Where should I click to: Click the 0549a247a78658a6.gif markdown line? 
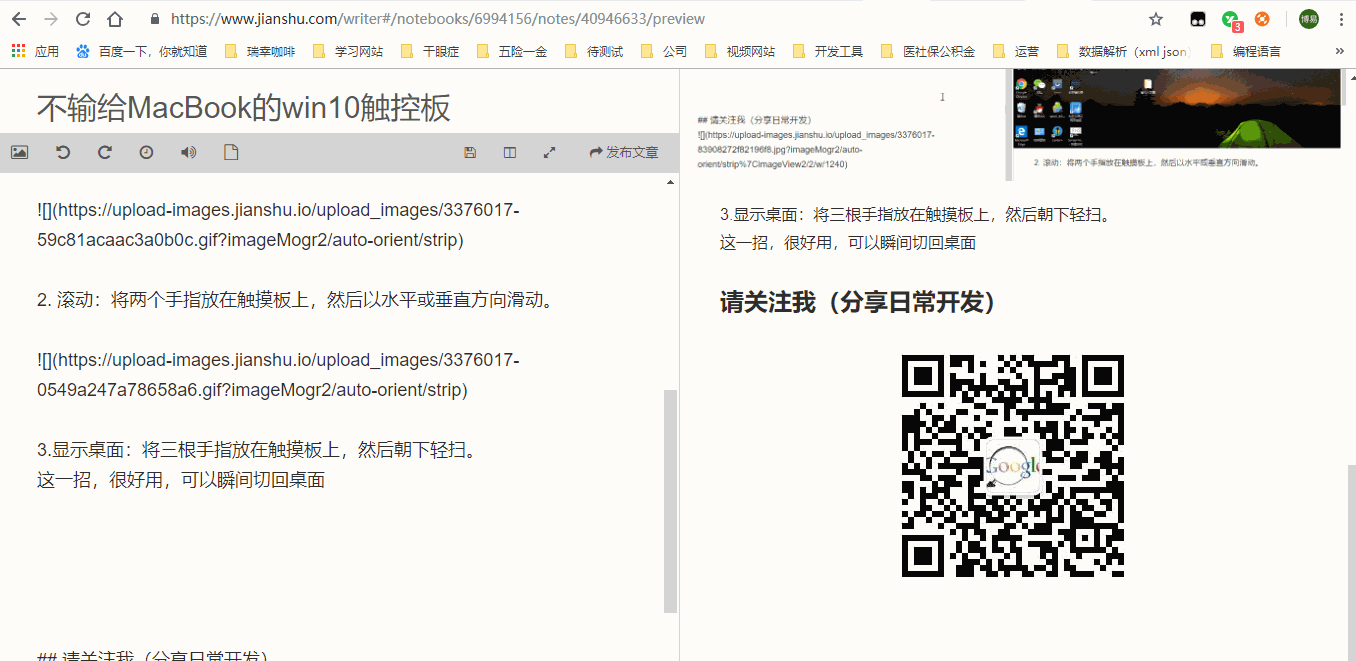(278, 374)
